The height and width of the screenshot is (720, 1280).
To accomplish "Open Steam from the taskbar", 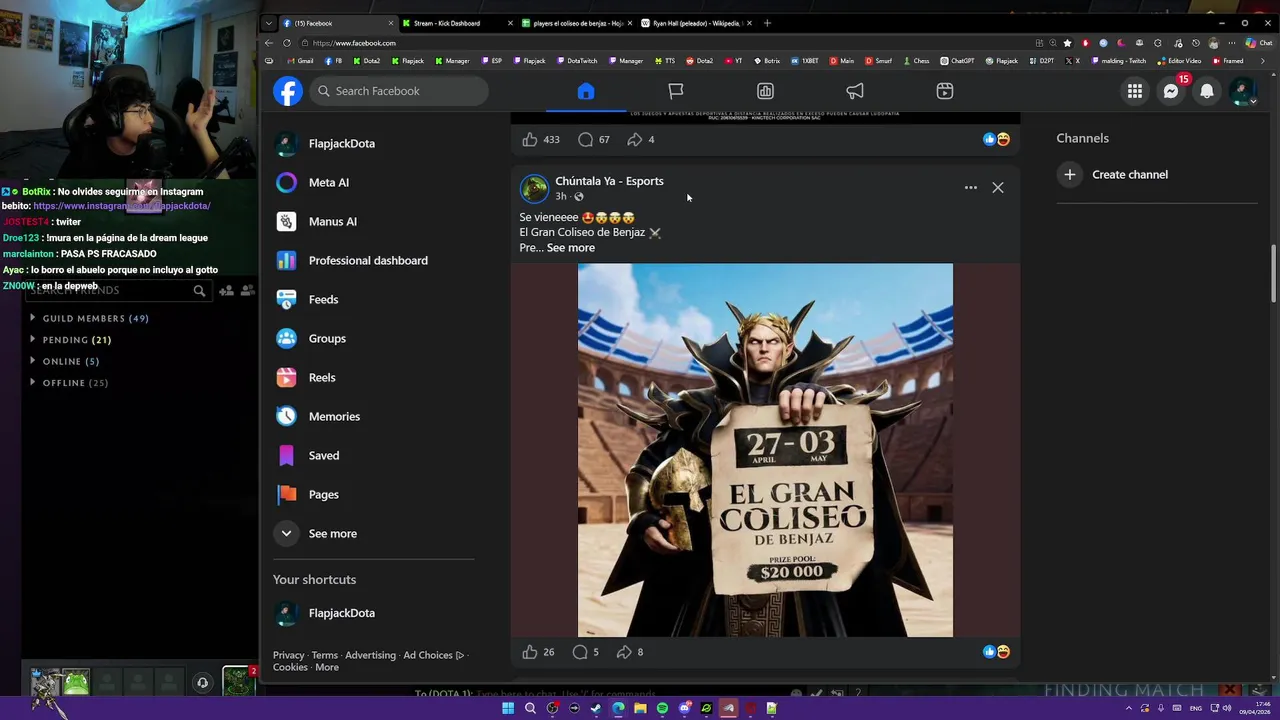I will click(596, 708).
